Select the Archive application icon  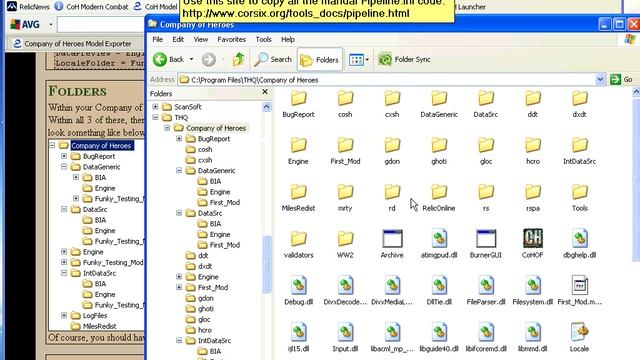click(392, 239)
